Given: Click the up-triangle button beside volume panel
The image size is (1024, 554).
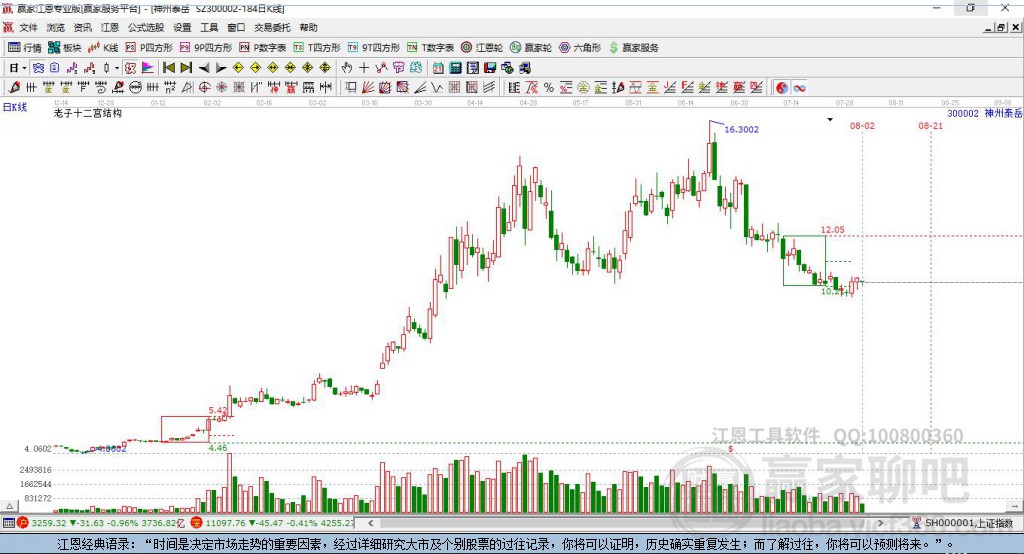Looking at the screenshot, I should coord(9,506).
